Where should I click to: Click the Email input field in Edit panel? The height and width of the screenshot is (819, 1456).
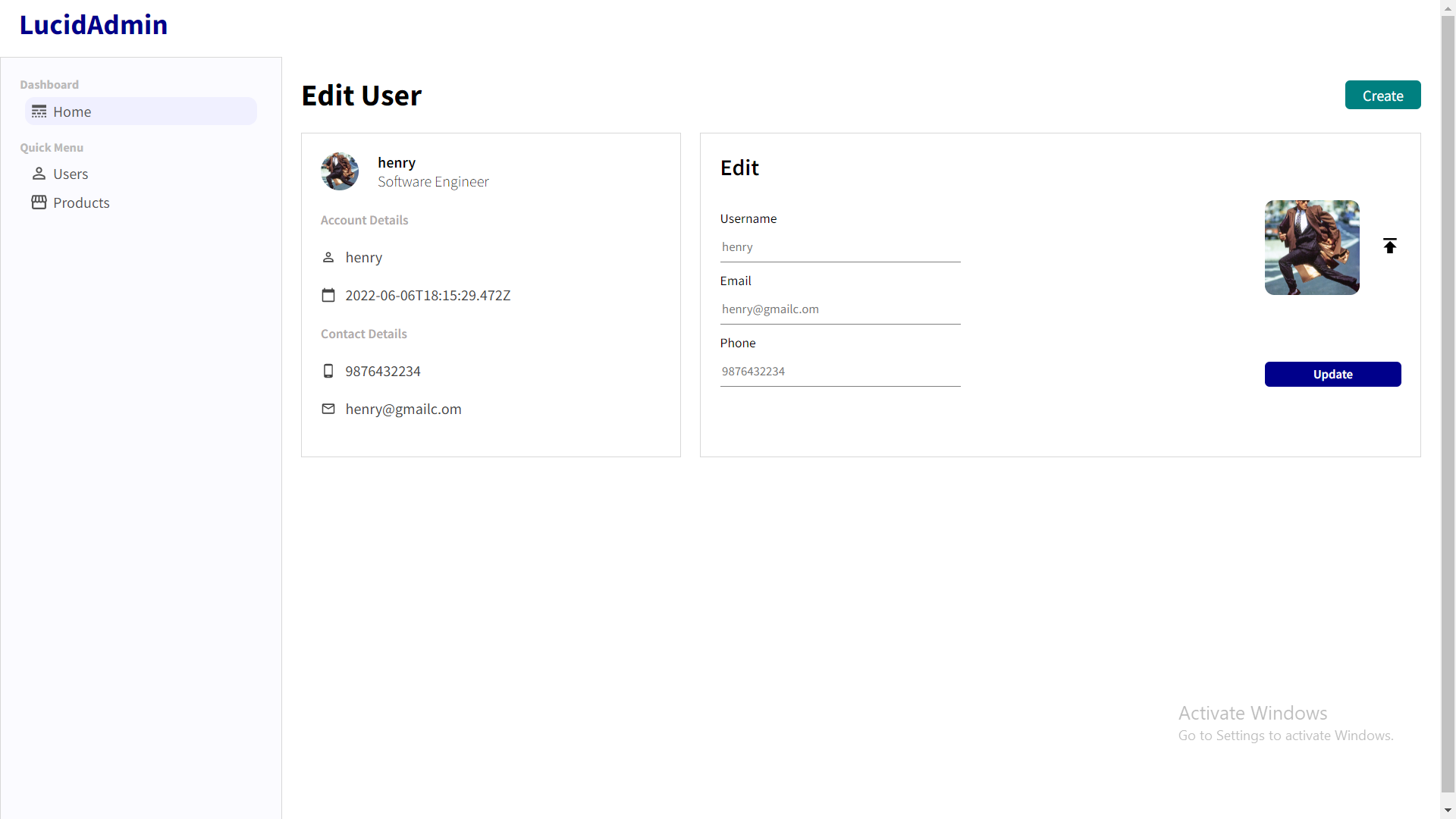(x=839, y=309)
